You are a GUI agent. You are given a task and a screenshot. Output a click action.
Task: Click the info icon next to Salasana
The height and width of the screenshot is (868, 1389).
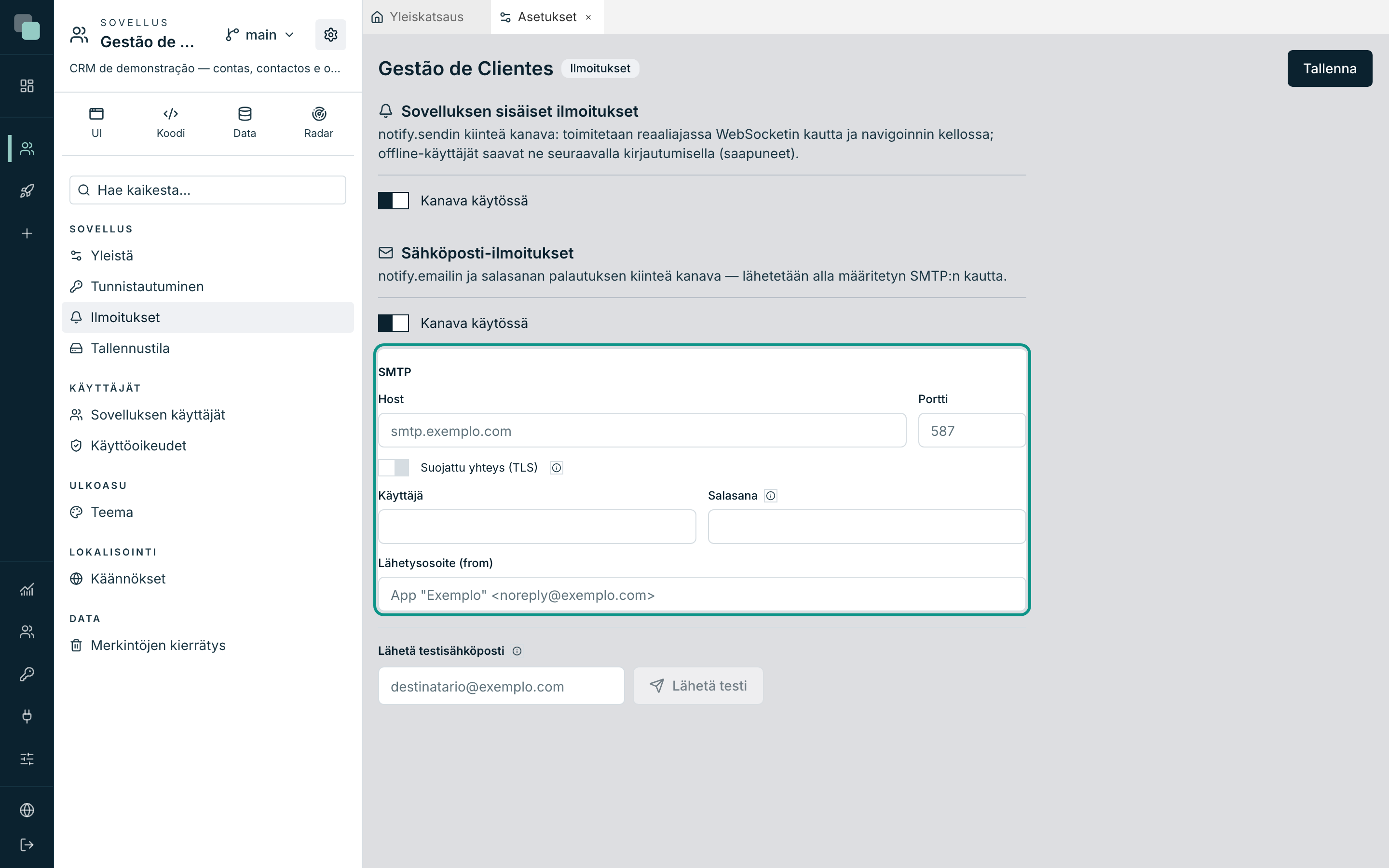pos(771,496)
